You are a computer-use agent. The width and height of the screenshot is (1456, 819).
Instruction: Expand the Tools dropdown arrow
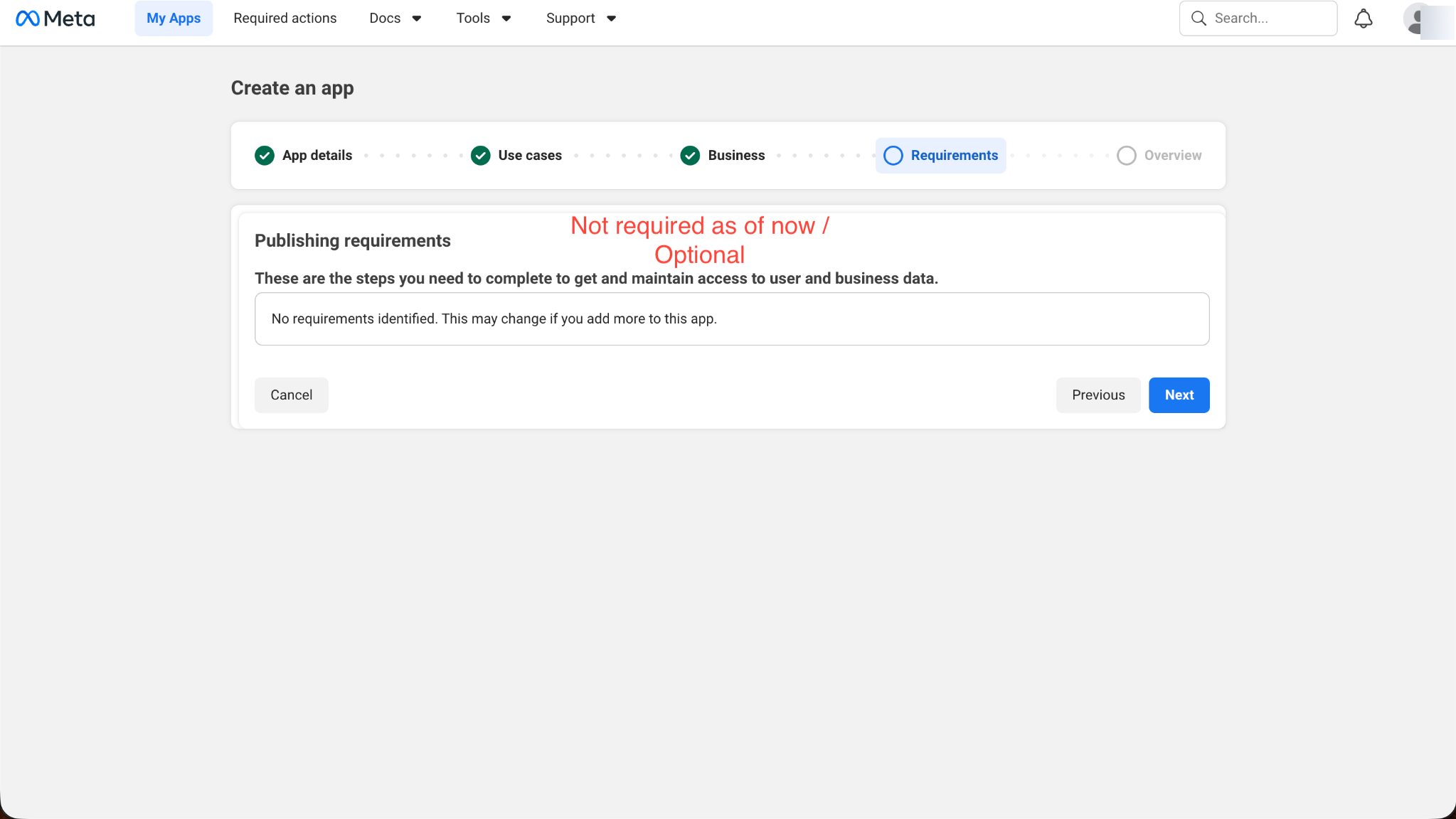(x=506, y=18)
